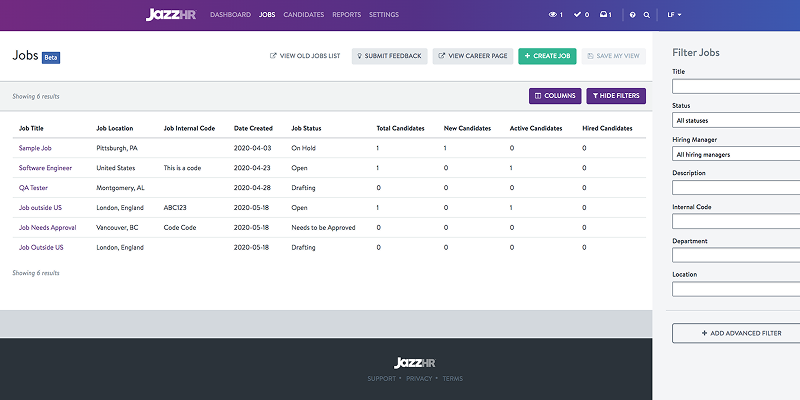Image resolution: width=800 pixels, height=400 pixels.
Task: Click the Create Job button
Action: coord(547,56)
